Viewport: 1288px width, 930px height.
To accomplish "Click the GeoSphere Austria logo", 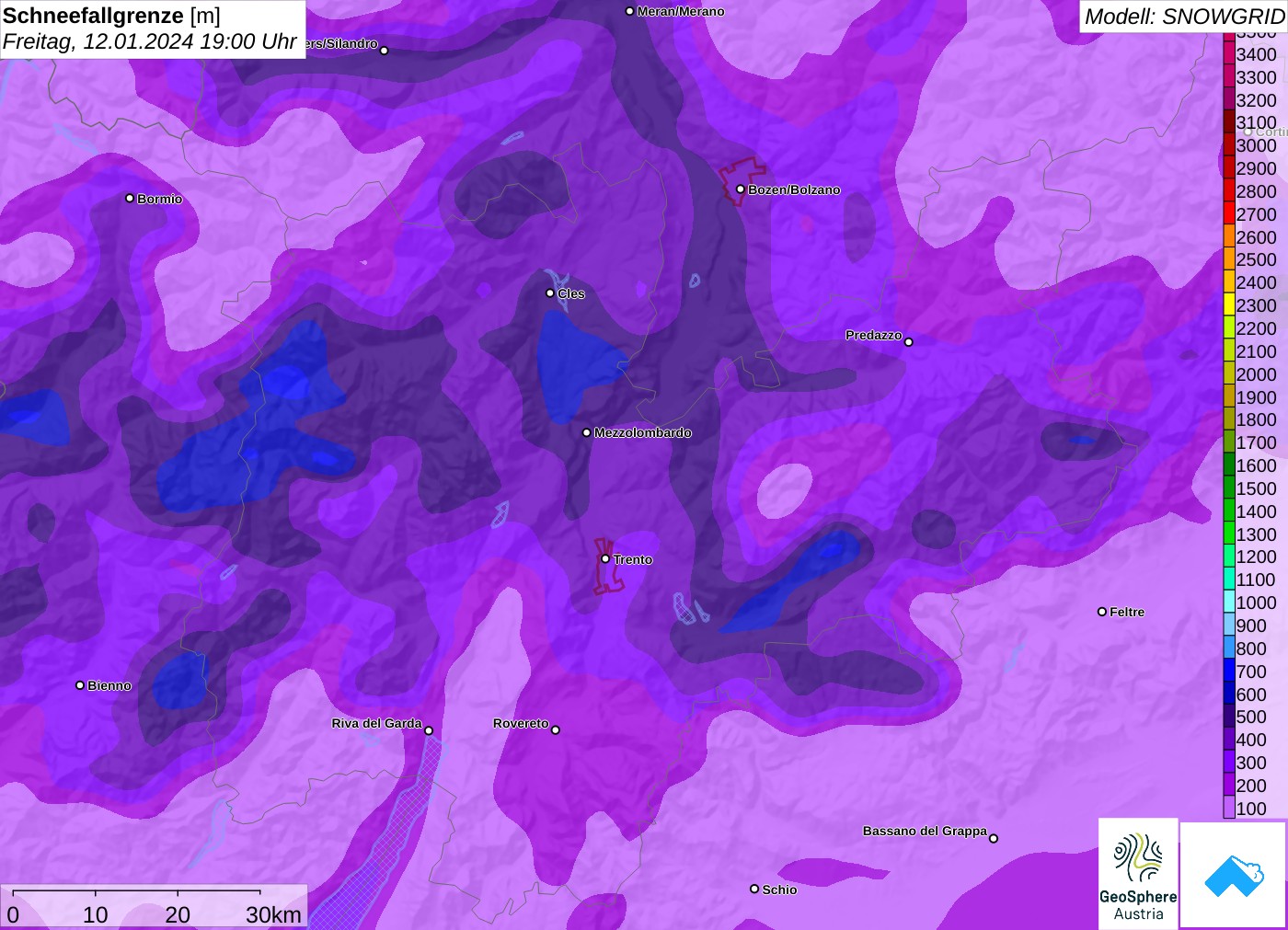I will pos(1138,874).
